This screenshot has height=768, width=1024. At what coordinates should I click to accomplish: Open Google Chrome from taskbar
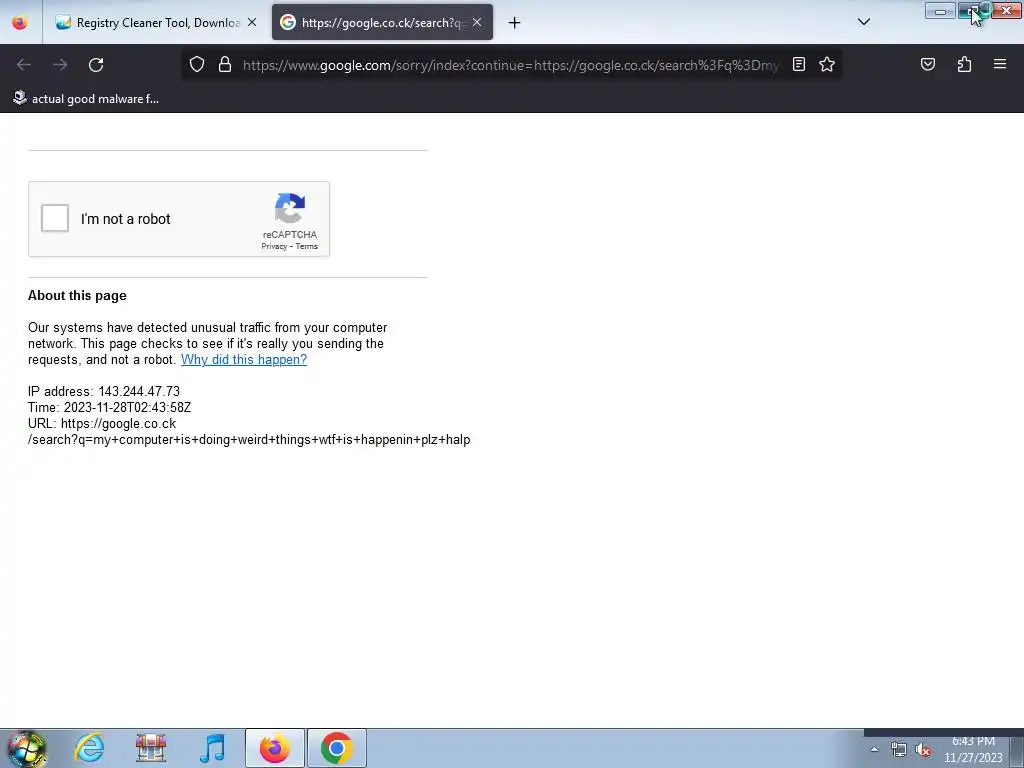[336, 748]
